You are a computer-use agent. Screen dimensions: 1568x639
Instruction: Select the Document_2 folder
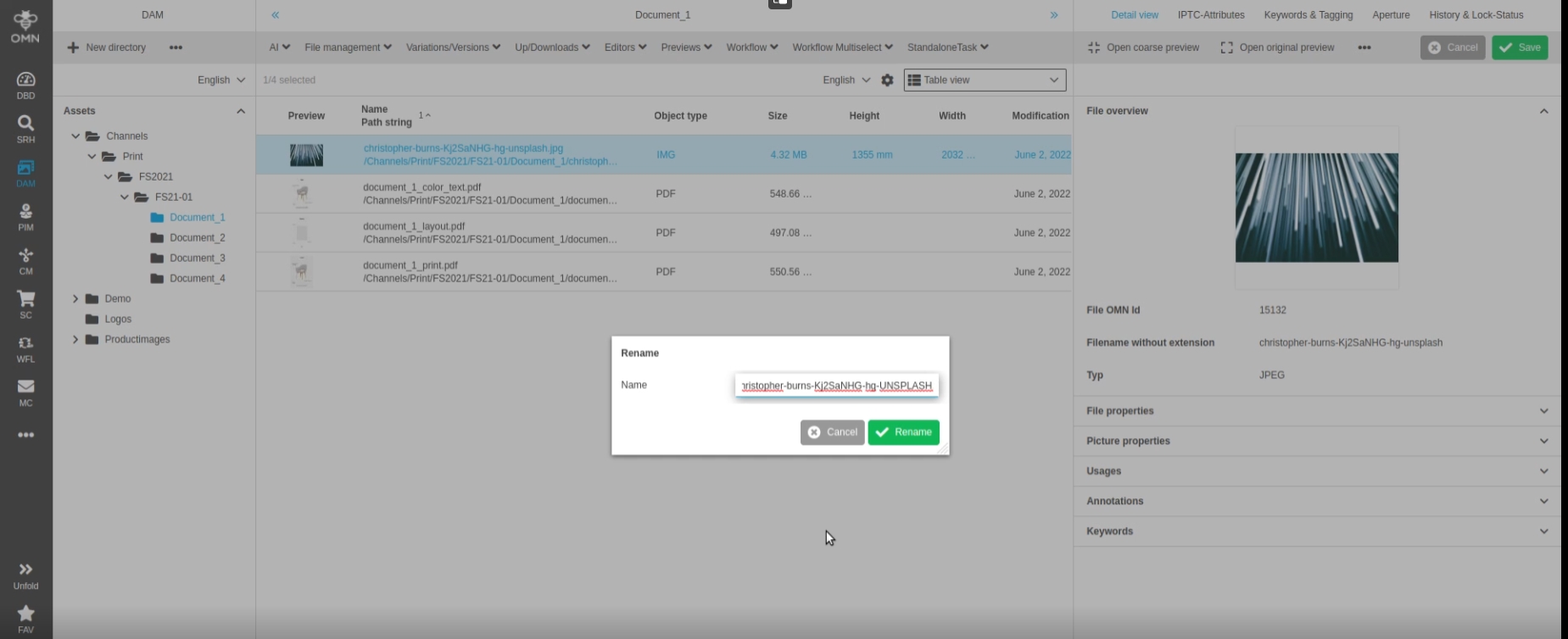tap(187, 237)
